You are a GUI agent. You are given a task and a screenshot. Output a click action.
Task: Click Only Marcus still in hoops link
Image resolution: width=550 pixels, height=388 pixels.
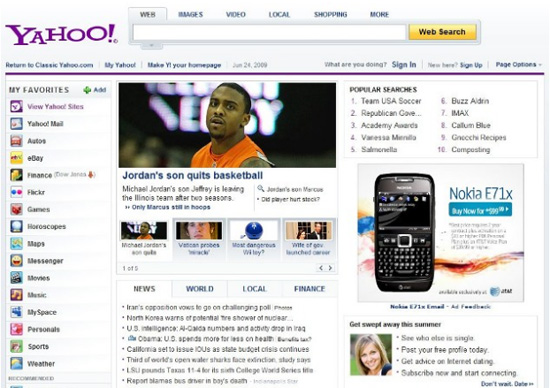[x=171, y=207]
